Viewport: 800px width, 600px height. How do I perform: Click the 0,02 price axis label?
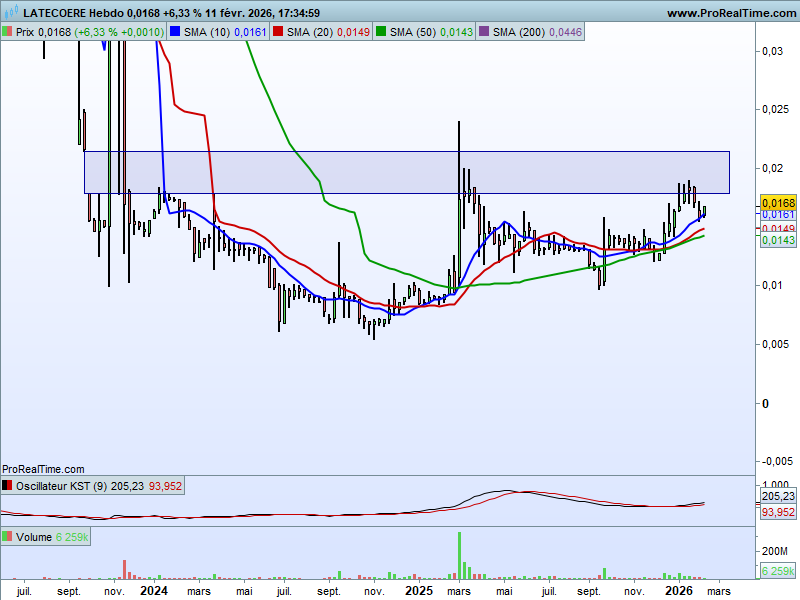point(772,168)
